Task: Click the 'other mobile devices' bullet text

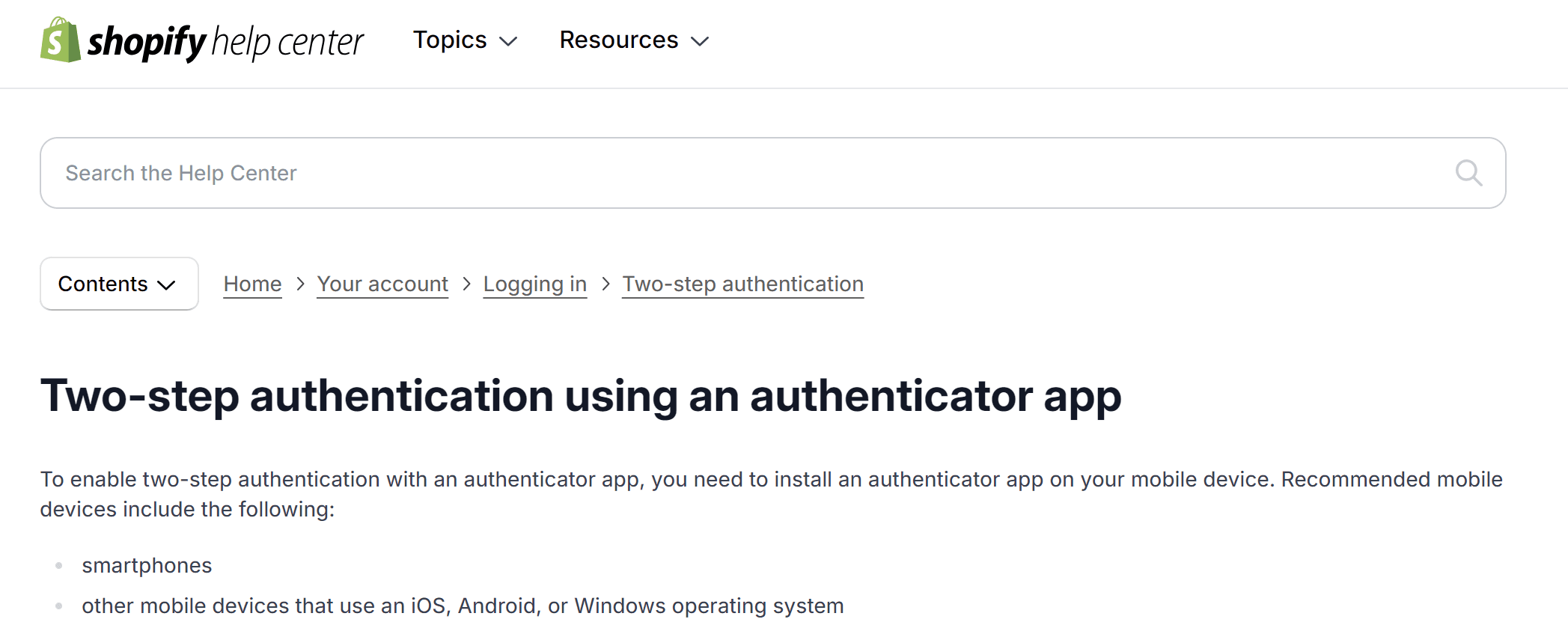Action: 463,606
